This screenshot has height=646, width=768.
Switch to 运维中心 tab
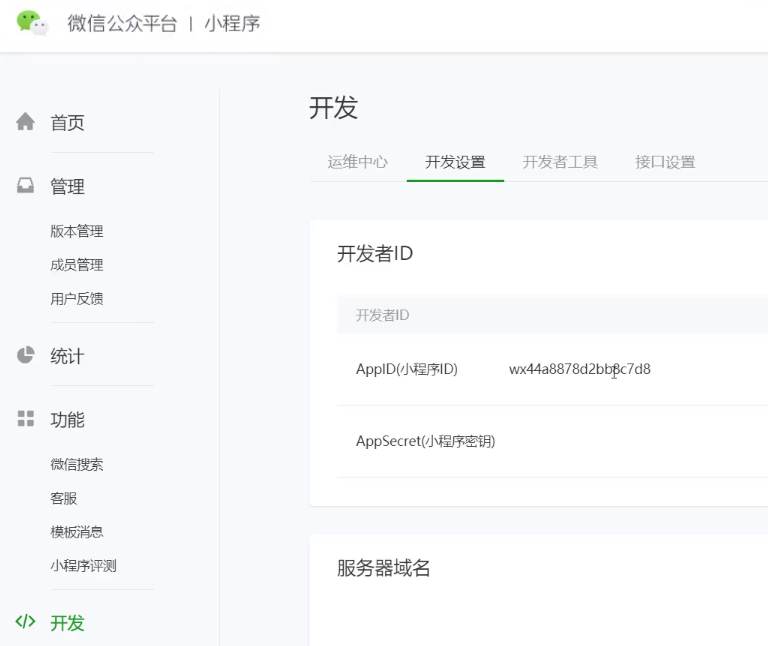click(358, 162)
